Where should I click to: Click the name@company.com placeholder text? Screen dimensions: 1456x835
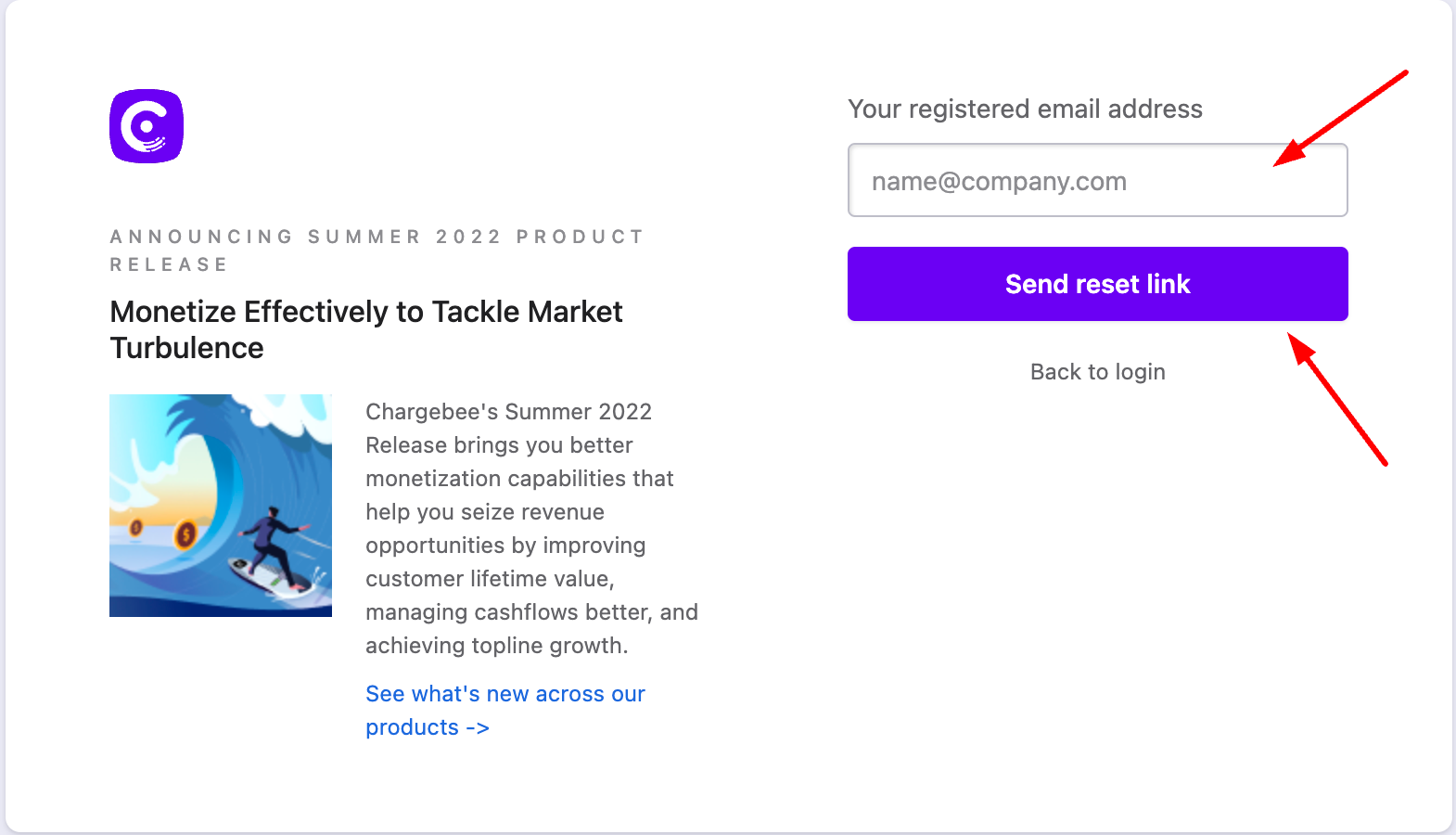[x=999, y=182]
